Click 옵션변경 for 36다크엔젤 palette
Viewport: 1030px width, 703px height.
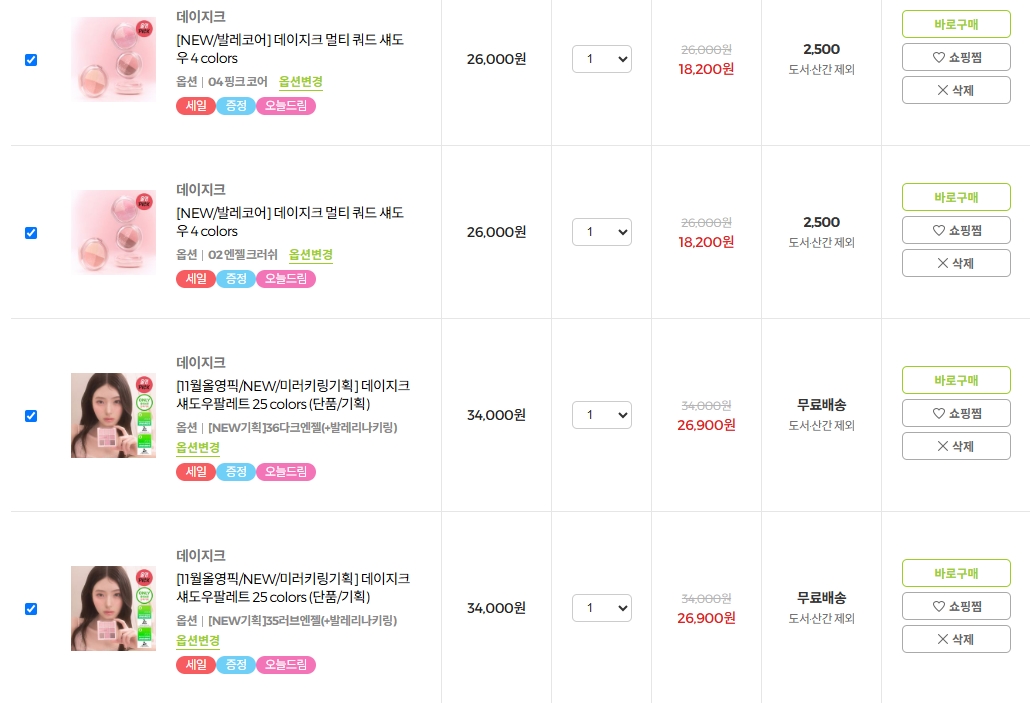coord(198,447)
